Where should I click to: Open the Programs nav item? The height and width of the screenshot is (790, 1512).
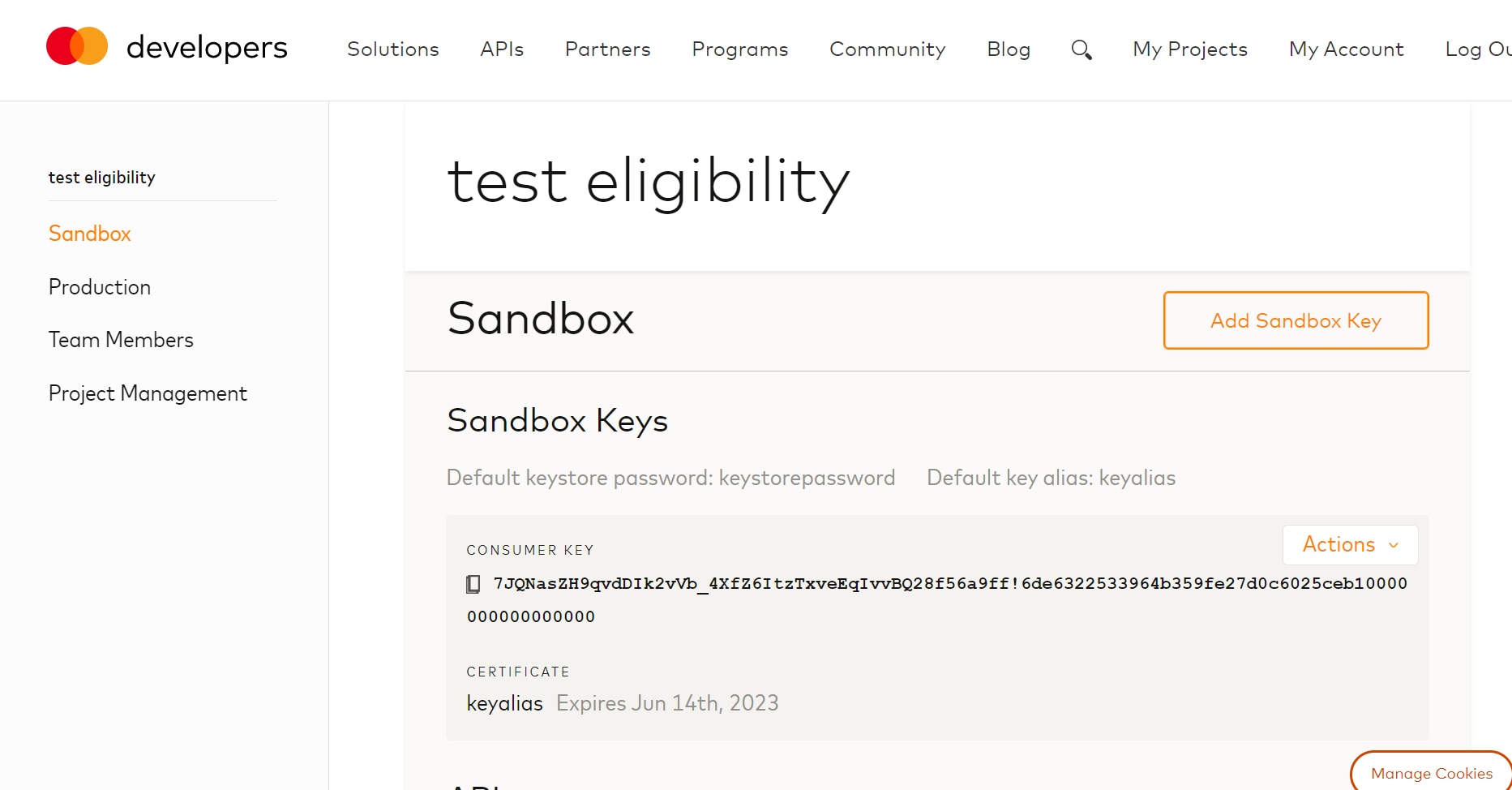coord(739,49)
